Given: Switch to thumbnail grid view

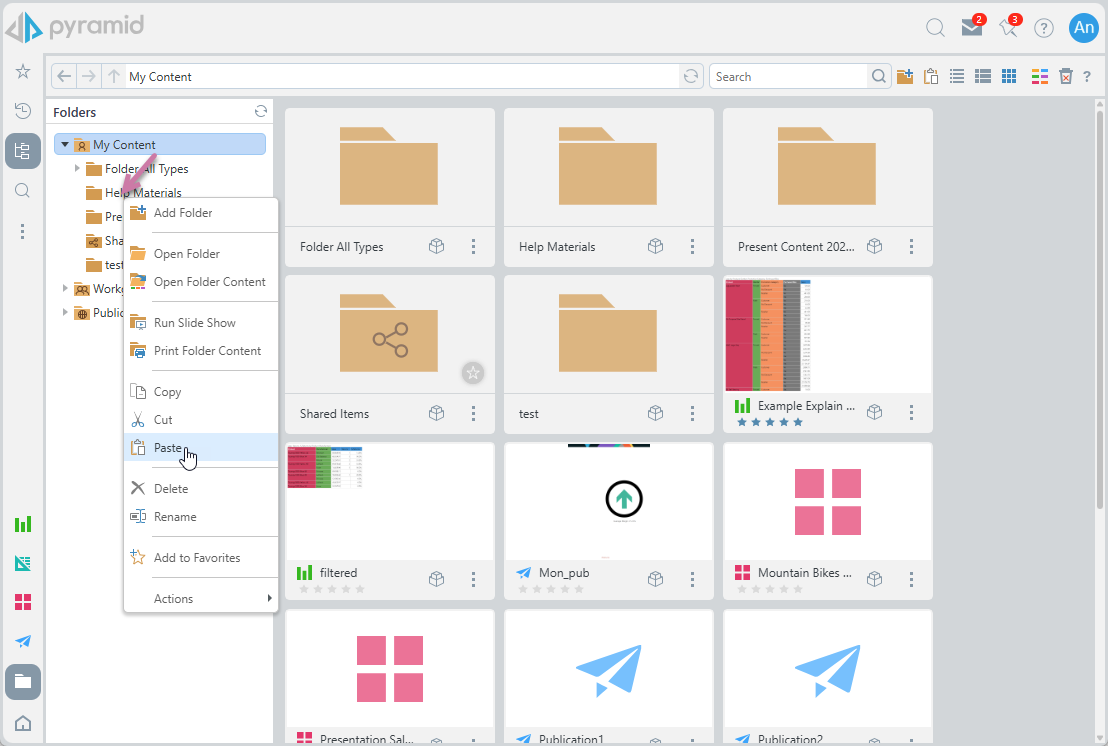Looking at the screenshot, I should [1009, 77].
